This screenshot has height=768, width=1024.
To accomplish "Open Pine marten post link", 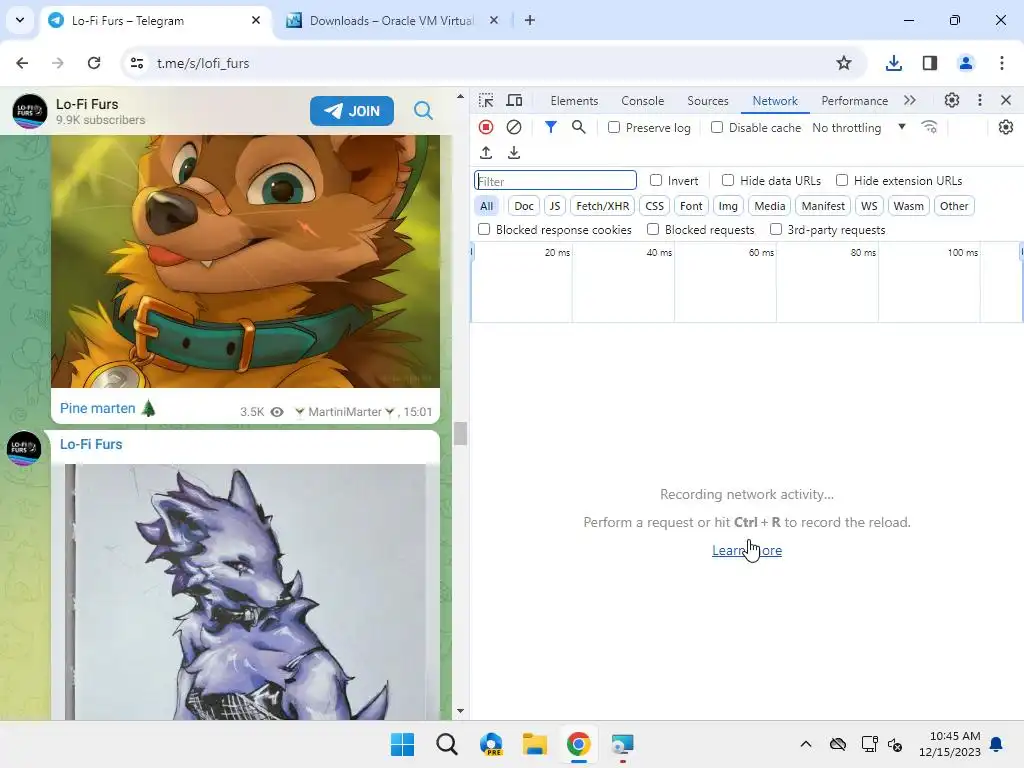I will tap(97, 408).
